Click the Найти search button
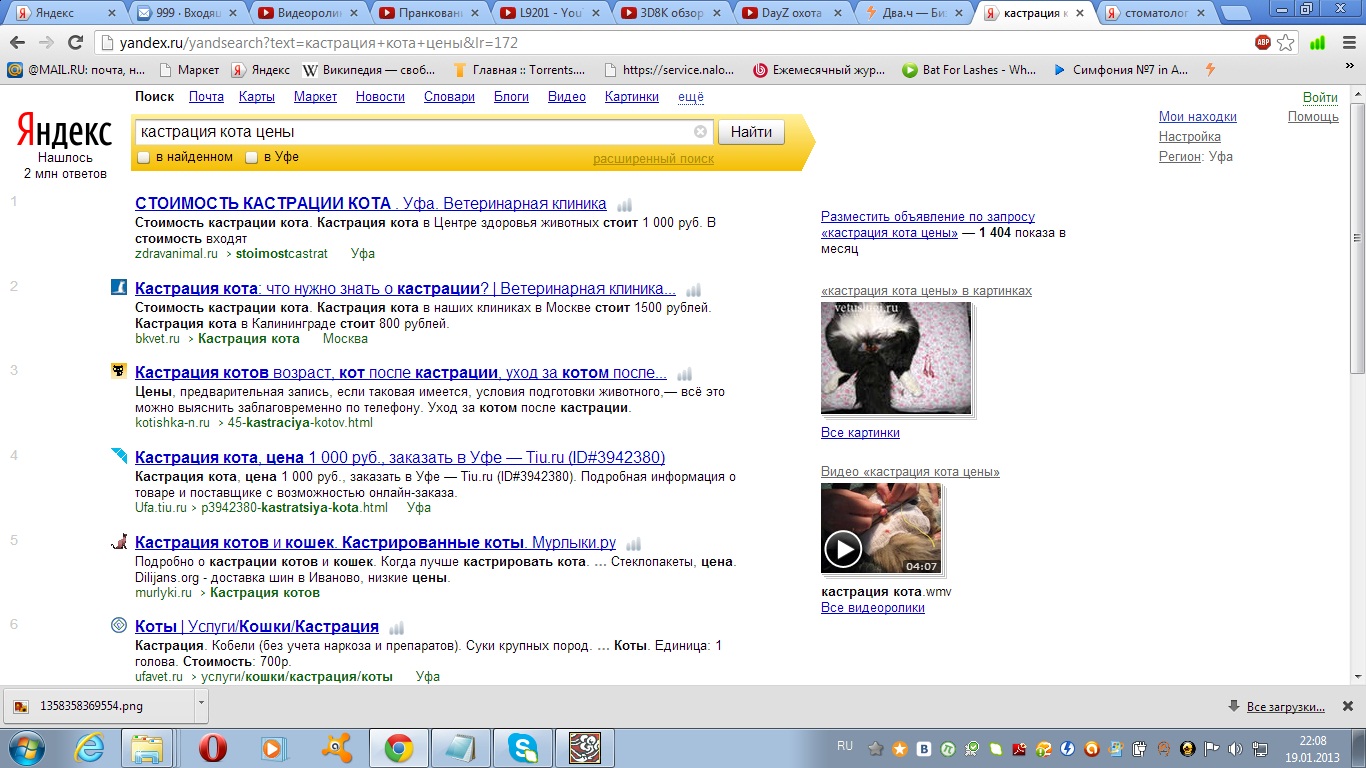Image resolution: width=1366 pixels, height=768 pixels. coord(751,132)
